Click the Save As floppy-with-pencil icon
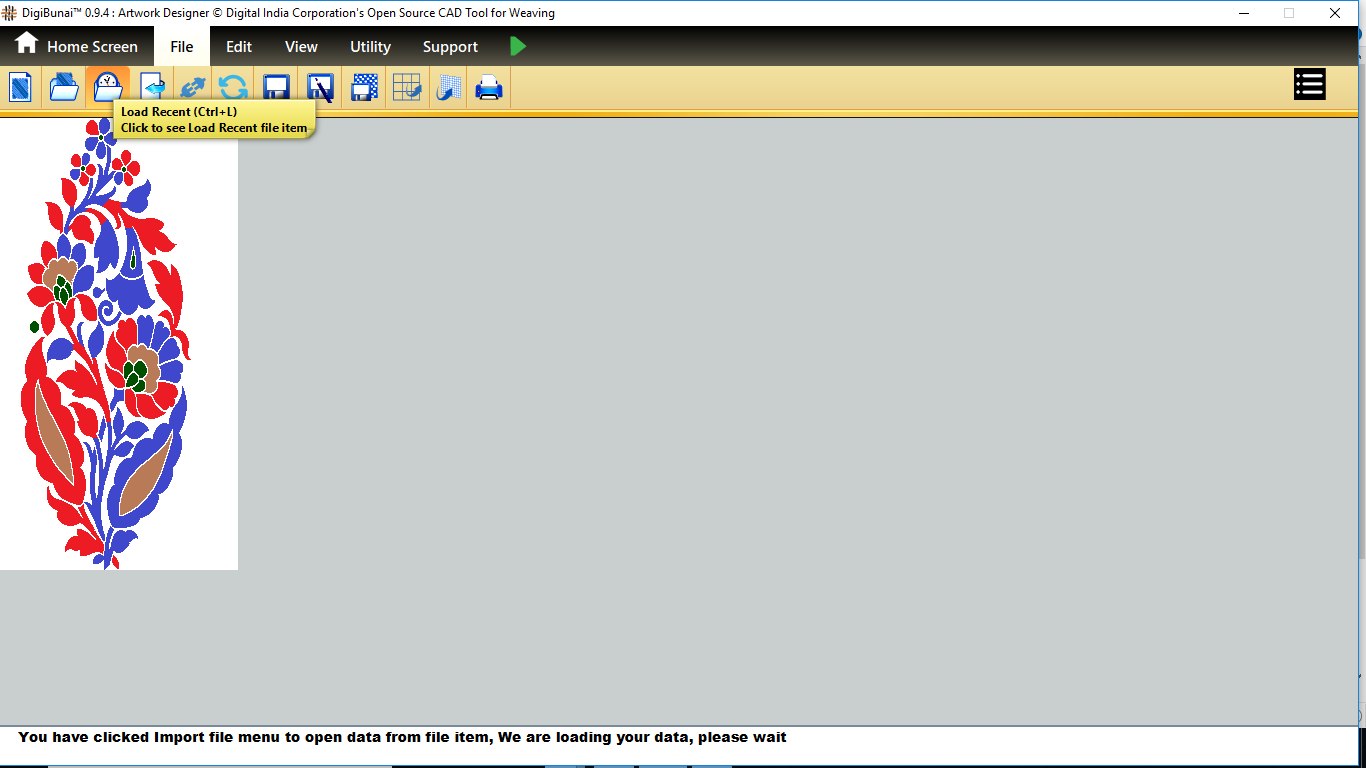Image resolution: width=1366 pixels, height=768 pixels. (320, 87)
